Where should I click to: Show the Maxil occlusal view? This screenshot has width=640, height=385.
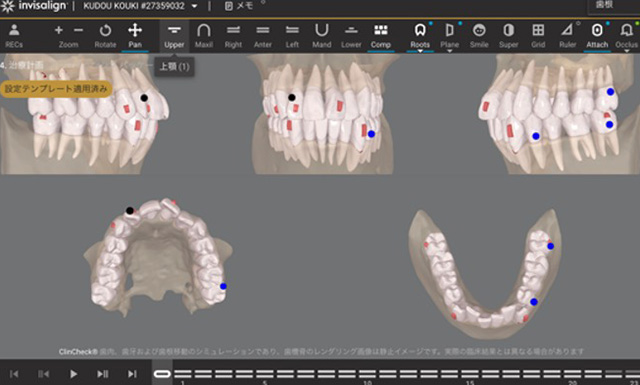pyautogui.click(x=204, y=36)
